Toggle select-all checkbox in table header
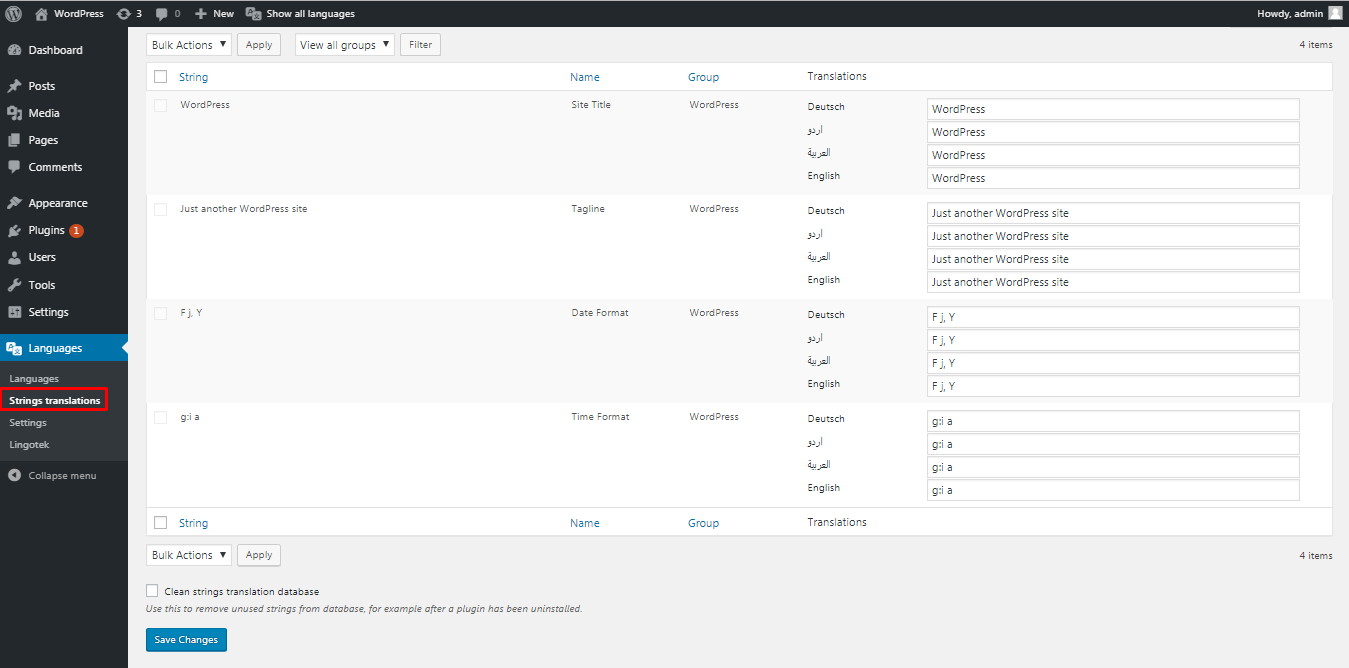Screen dimensions: 1349x668 (x=160, y=76)
